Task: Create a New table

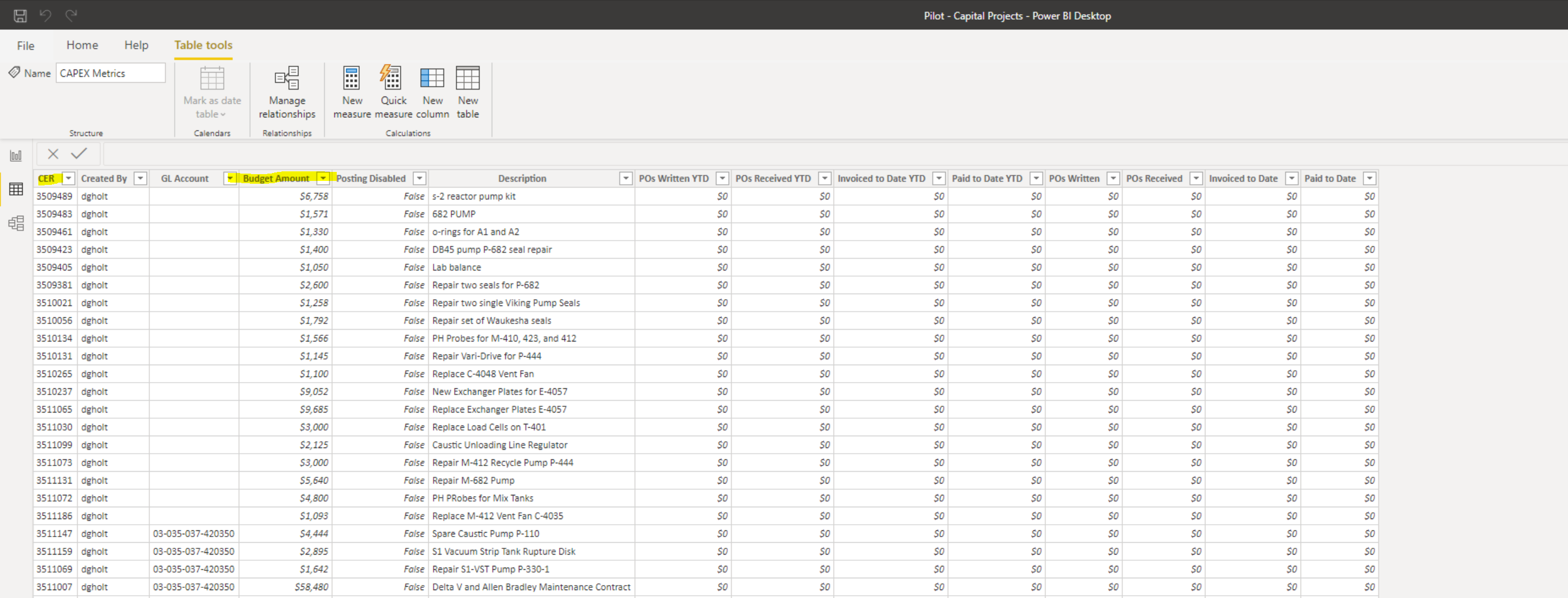Action: pyautogui.click(x=468, y=93)
